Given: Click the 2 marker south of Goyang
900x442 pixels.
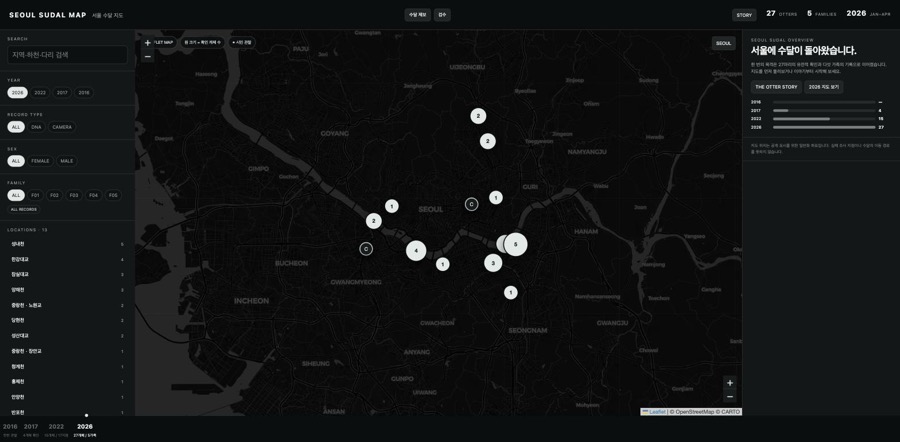Looking at the screenshot, I should coord(374,221).
